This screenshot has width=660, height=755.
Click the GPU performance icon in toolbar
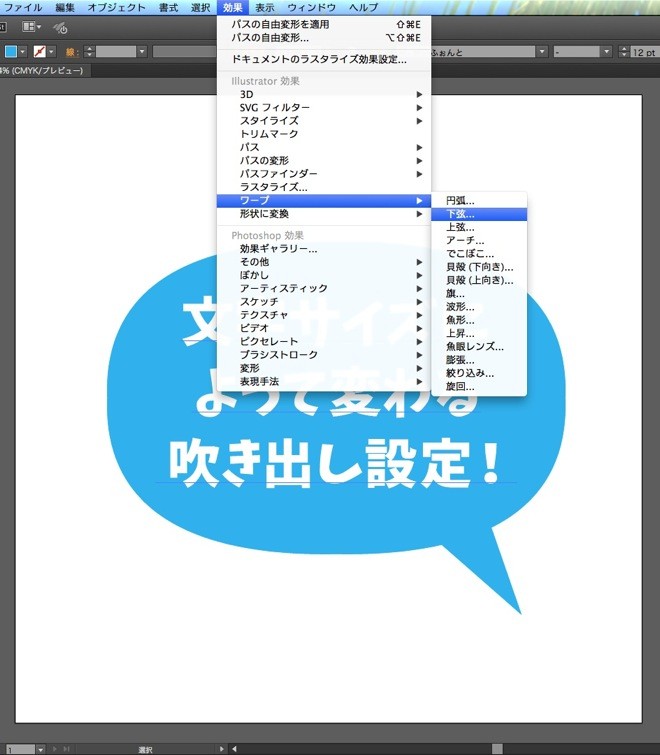[x=61, y=27]
